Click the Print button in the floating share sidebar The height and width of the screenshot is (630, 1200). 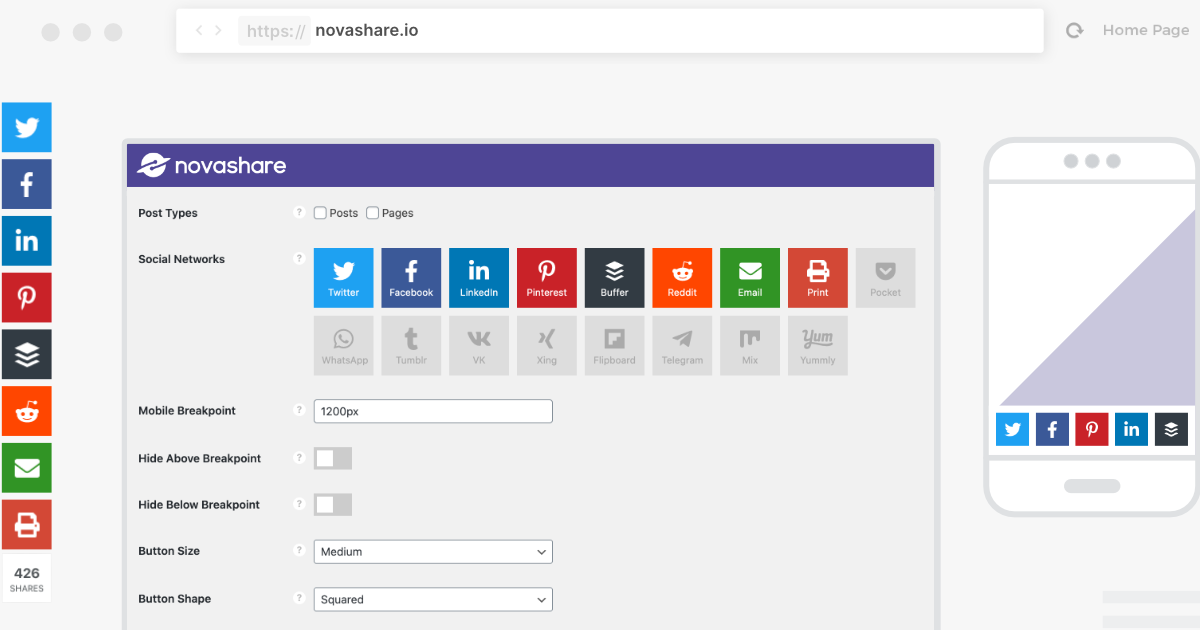pyautogui.click(x=27, y=524)
